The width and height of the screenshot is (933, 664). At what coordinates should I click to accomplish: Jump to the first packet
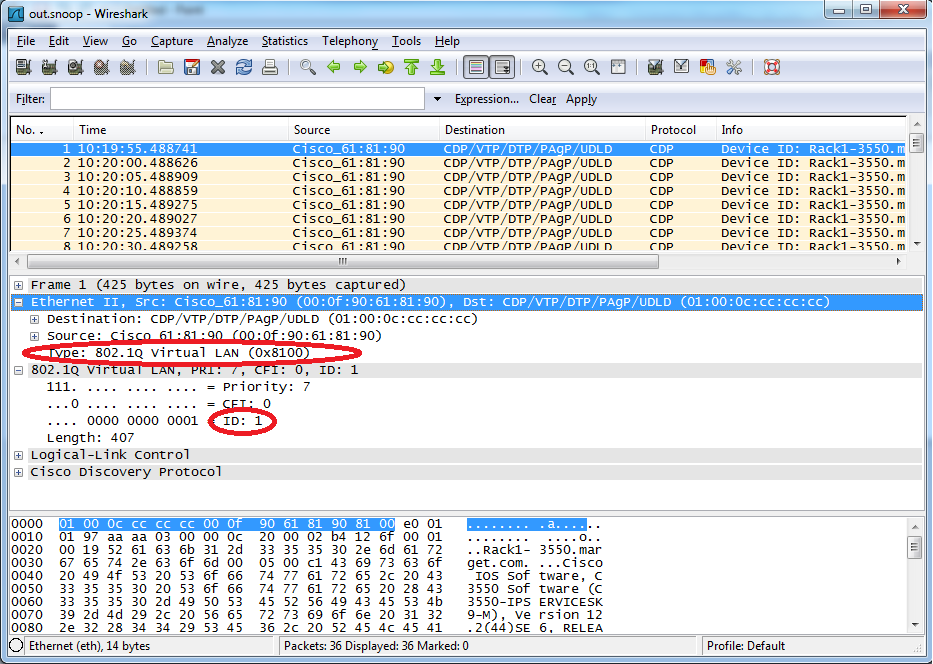click(412, 67)
